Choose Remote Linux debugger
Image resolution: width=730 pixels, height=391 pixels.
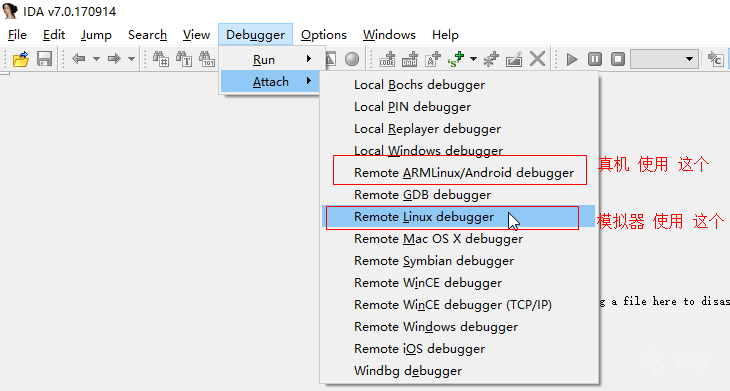point(459,216)
